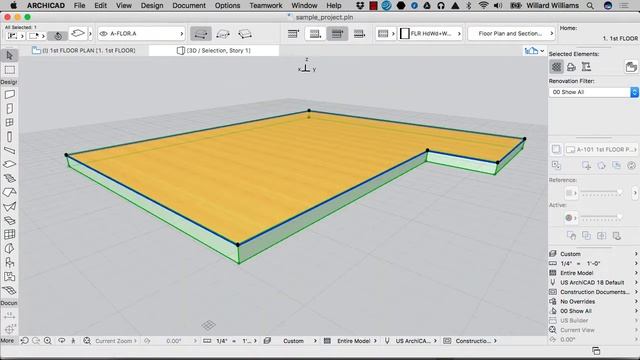The image size is (640, 360).
Task: Select the rotated rectangle slab geometry method
Action: click(x=245, y=34)
